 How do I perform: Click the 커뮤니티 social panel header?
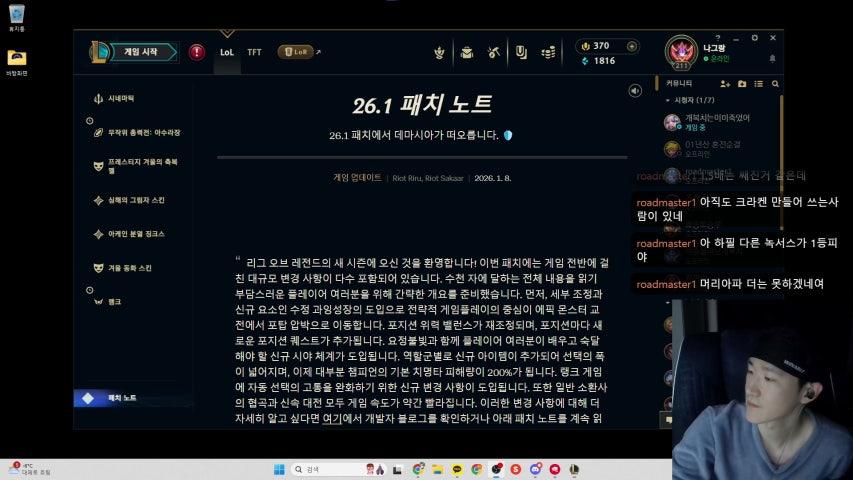pyautogui.click(x=679, y=83)
